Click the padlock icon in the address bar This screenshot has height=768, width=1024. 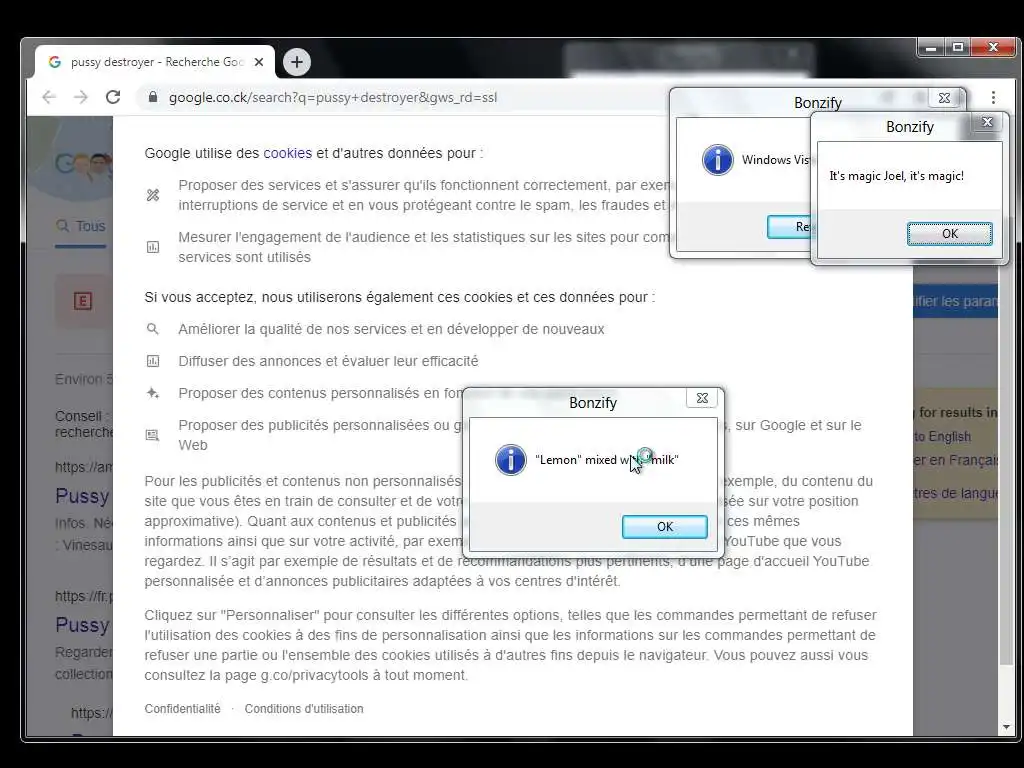pyautogui.click(x=153, y=97)
